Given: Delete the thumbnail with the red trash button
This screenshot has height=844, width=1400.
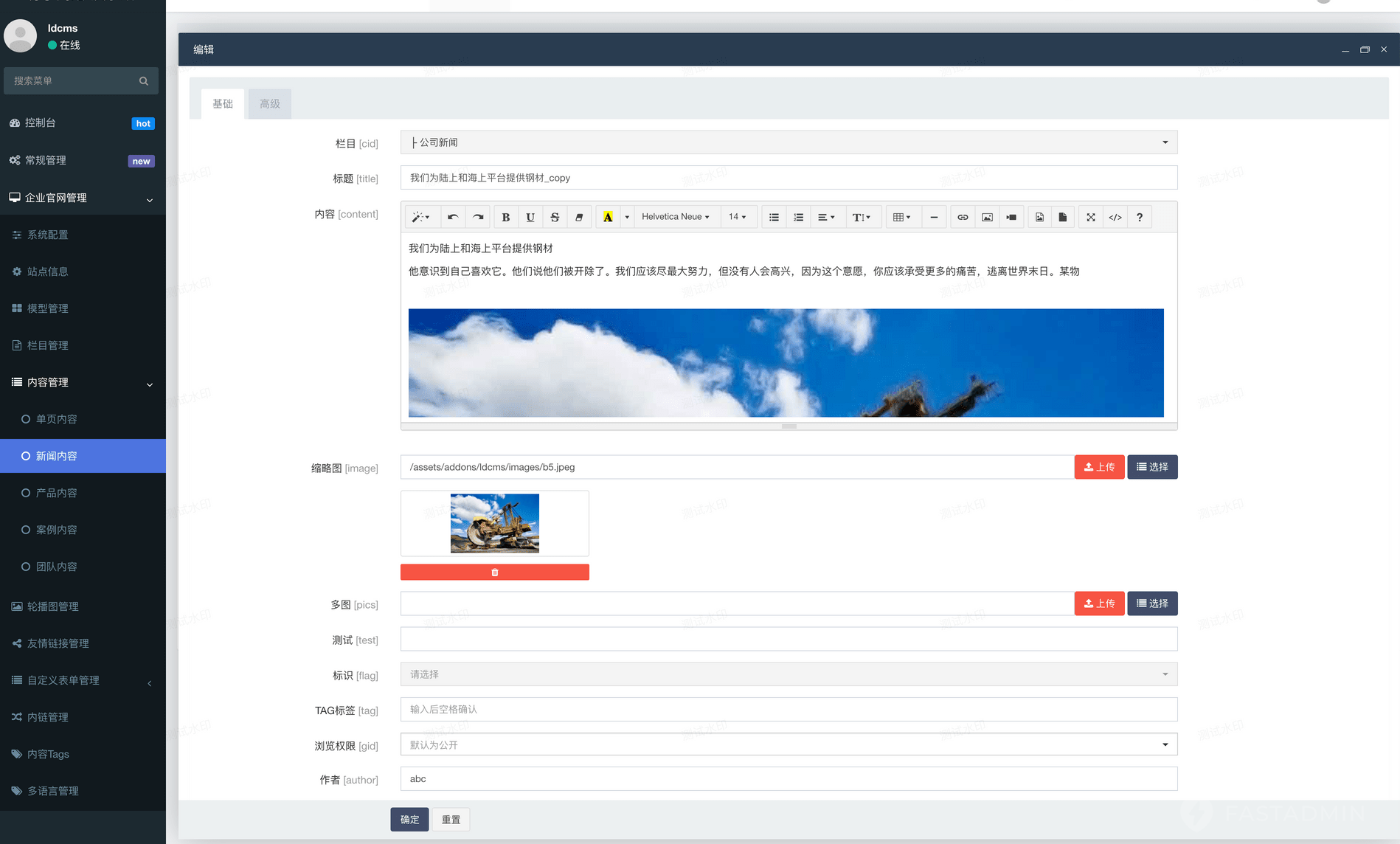Looking at the screenshot, I should [x=495, y=573].
